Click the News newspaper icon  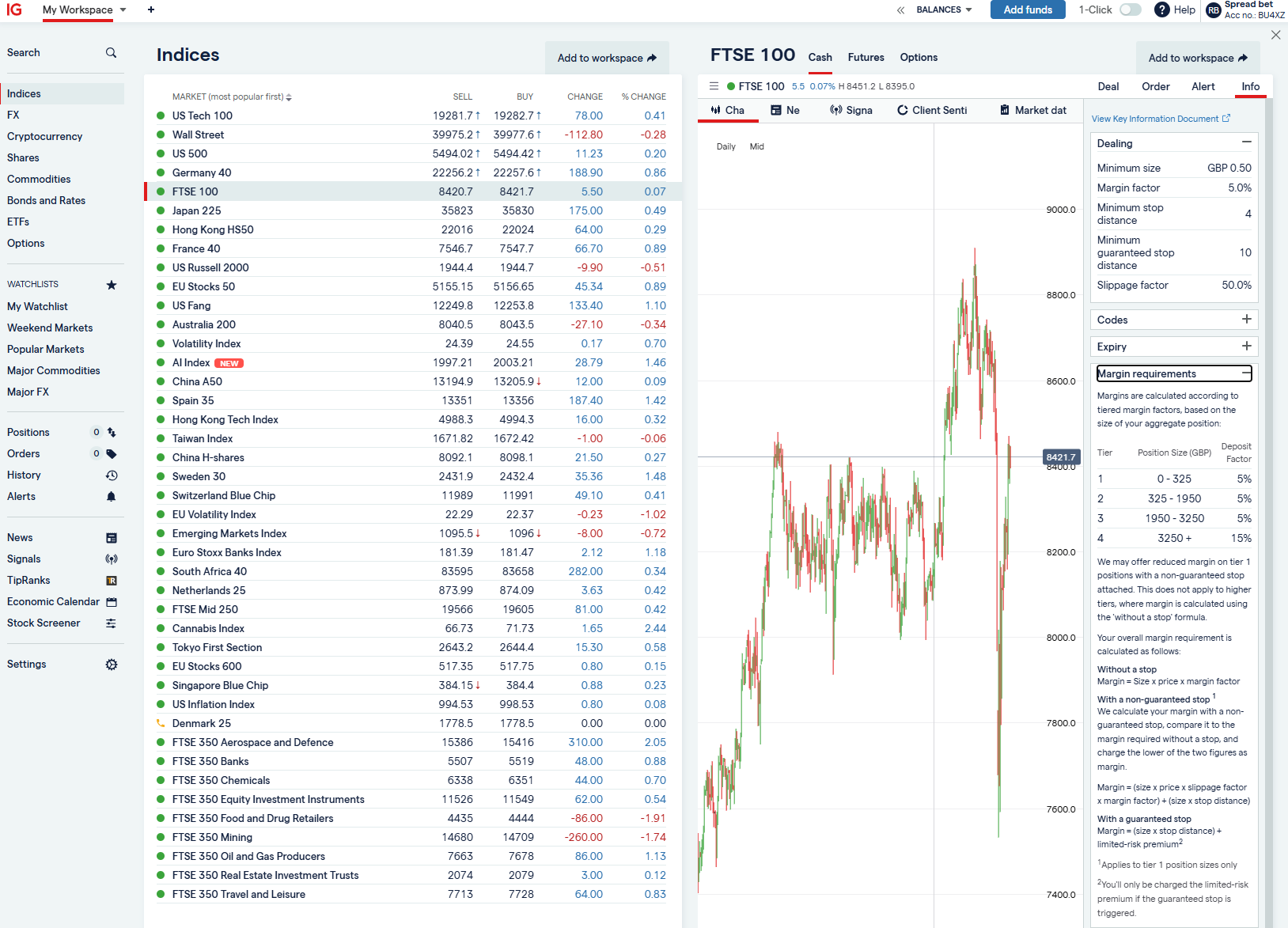pyautogui.click(x=112, y=538)
